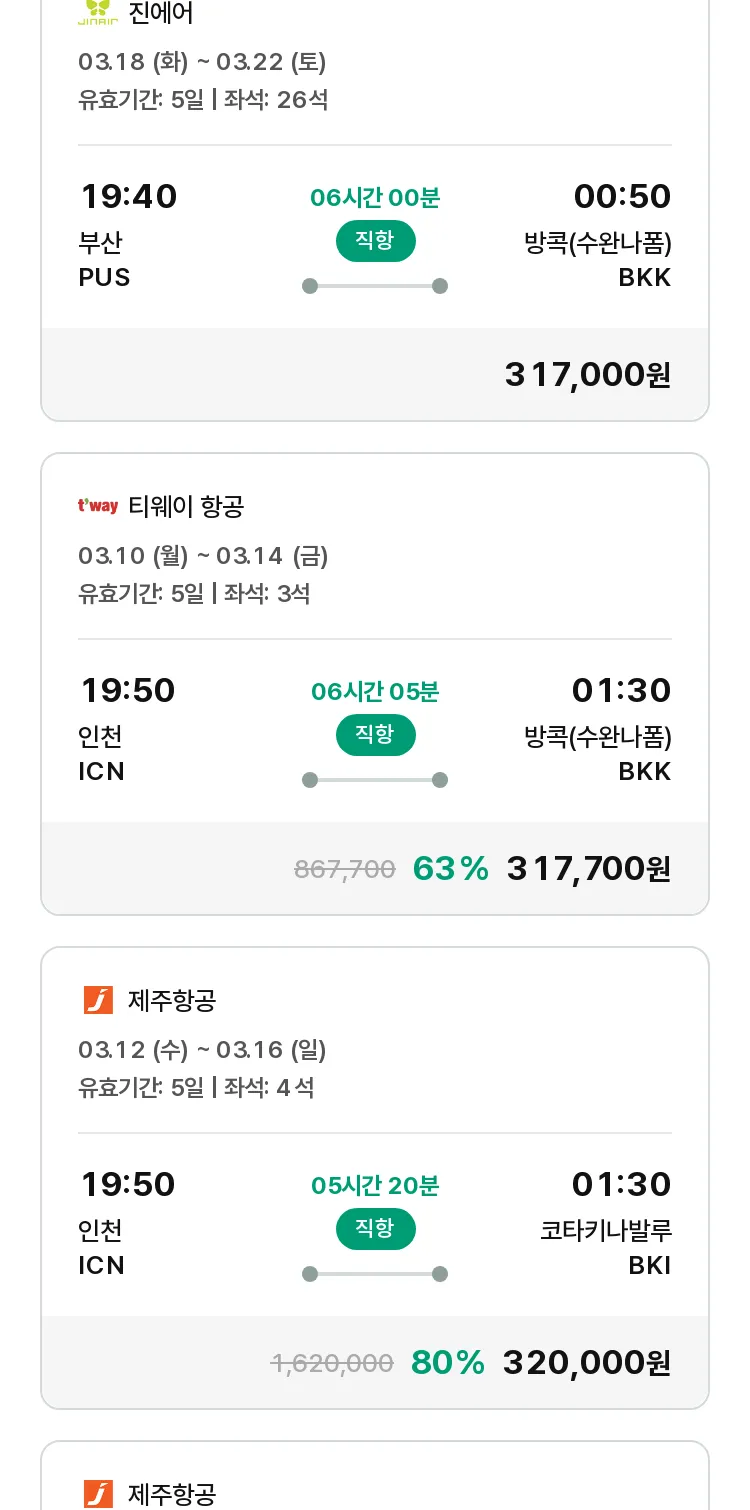Click the 직항 badge on the Busan flight
Screen dimensions: 750x1510
[x=375, y=241]
